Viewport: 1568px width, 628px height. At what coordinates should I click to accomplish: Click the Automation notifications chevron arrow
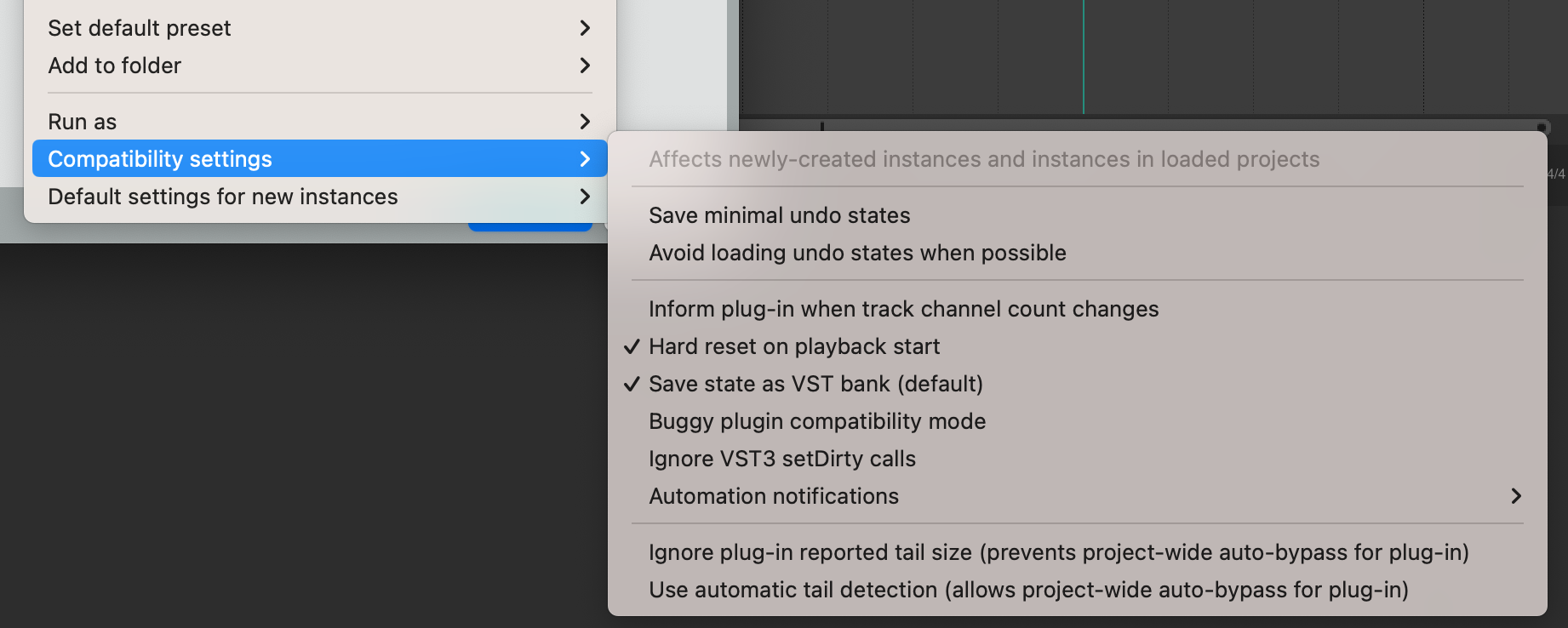pyautogui.click(x=1515, y=496)
